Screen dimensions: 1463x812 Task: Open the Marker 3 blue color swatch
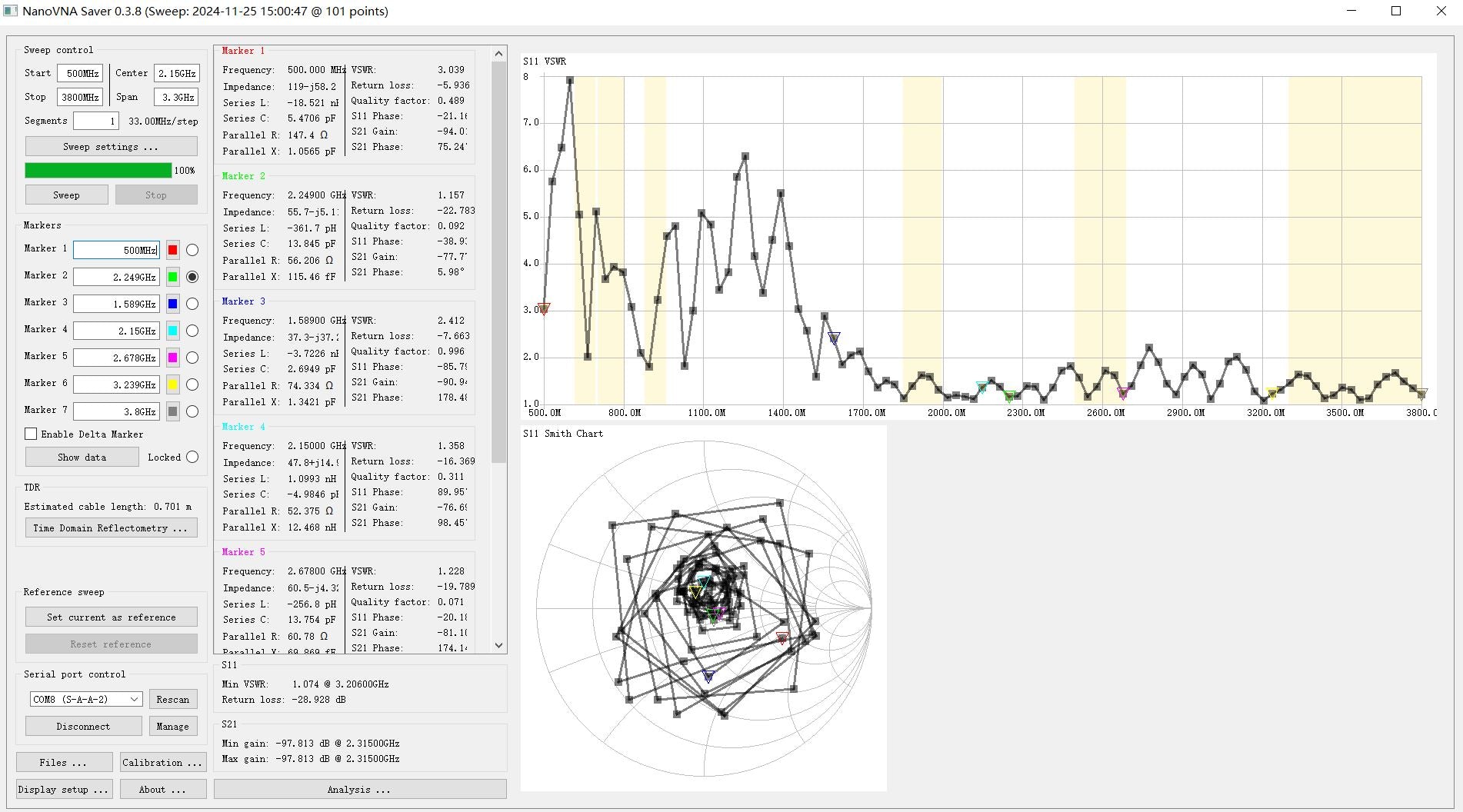pos(173,304)
